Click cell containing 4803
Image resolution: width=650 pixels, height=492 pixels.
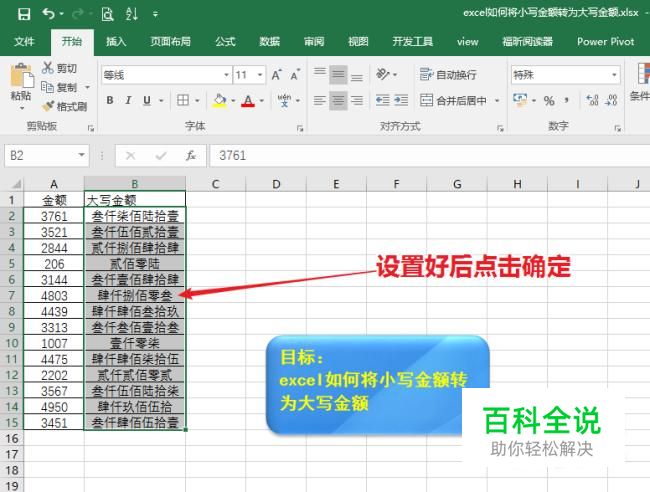54,296
